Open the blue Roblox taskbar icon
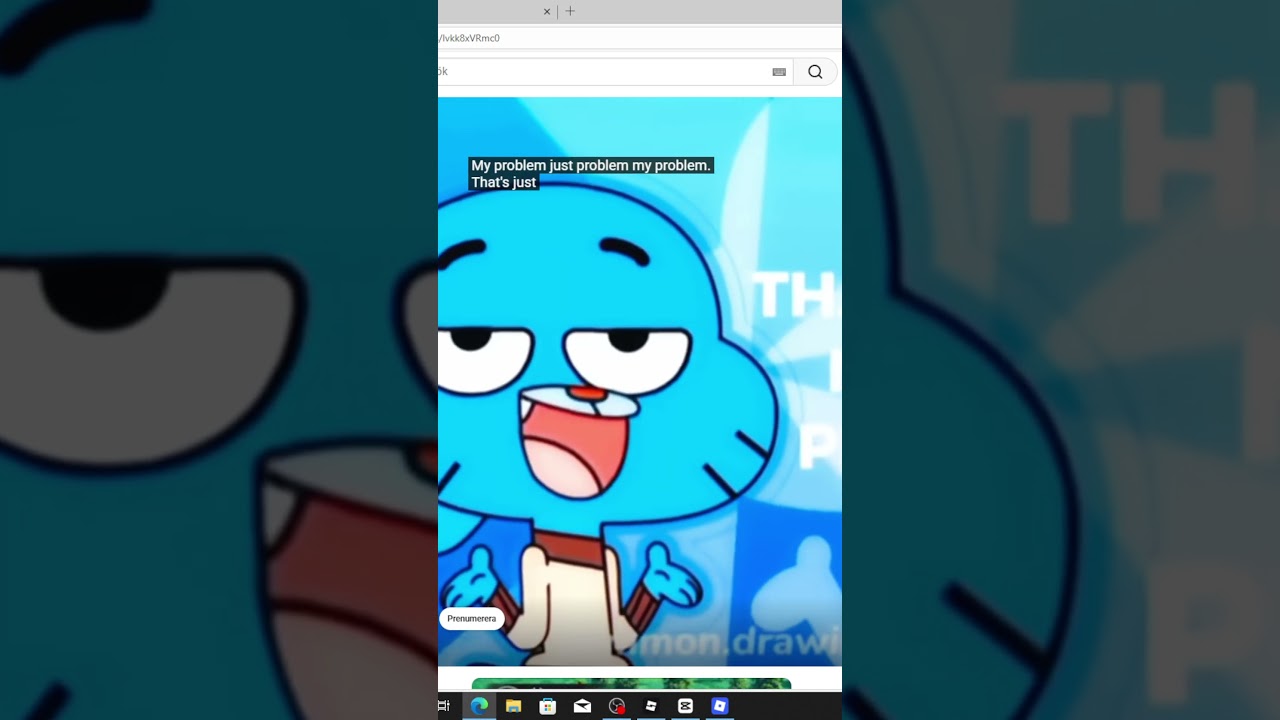The height and width of the screenshot is (720, 1280). coord(720,706)
